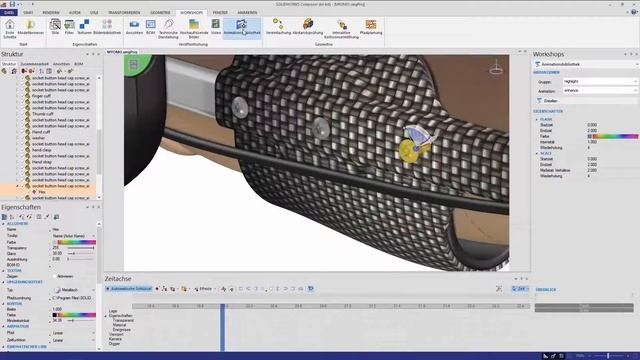This screenshot has width=640, height=360.
Task: Open the Filter workshop
Action: tap(69, 27)
